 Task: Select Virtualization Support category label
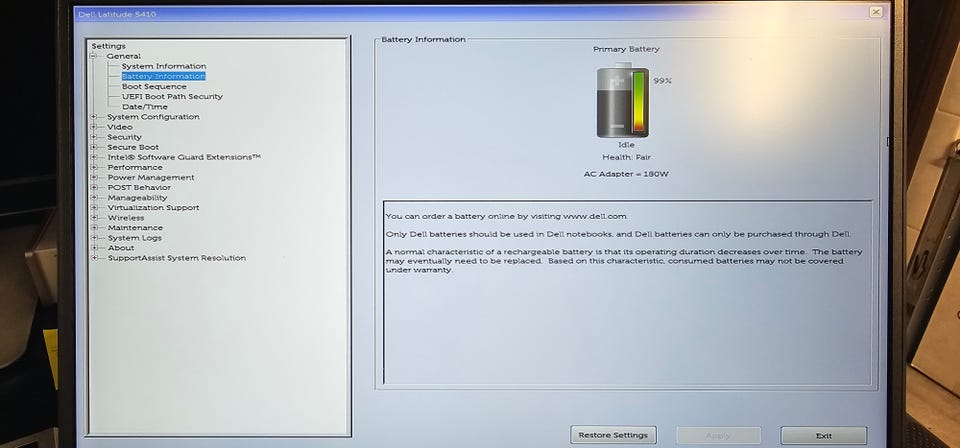pyautogui.click(x=153, y=207)
